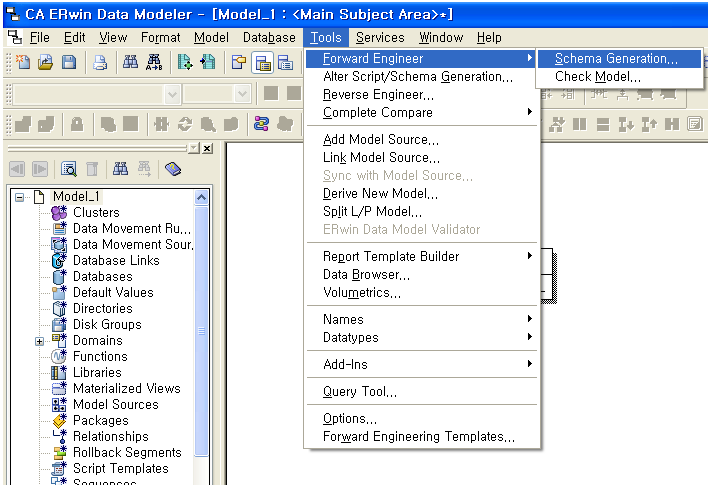The height and width of the screenshot is (488, 710).
Task: Select Split L/P Model... entry
Action: coord(421,211)
